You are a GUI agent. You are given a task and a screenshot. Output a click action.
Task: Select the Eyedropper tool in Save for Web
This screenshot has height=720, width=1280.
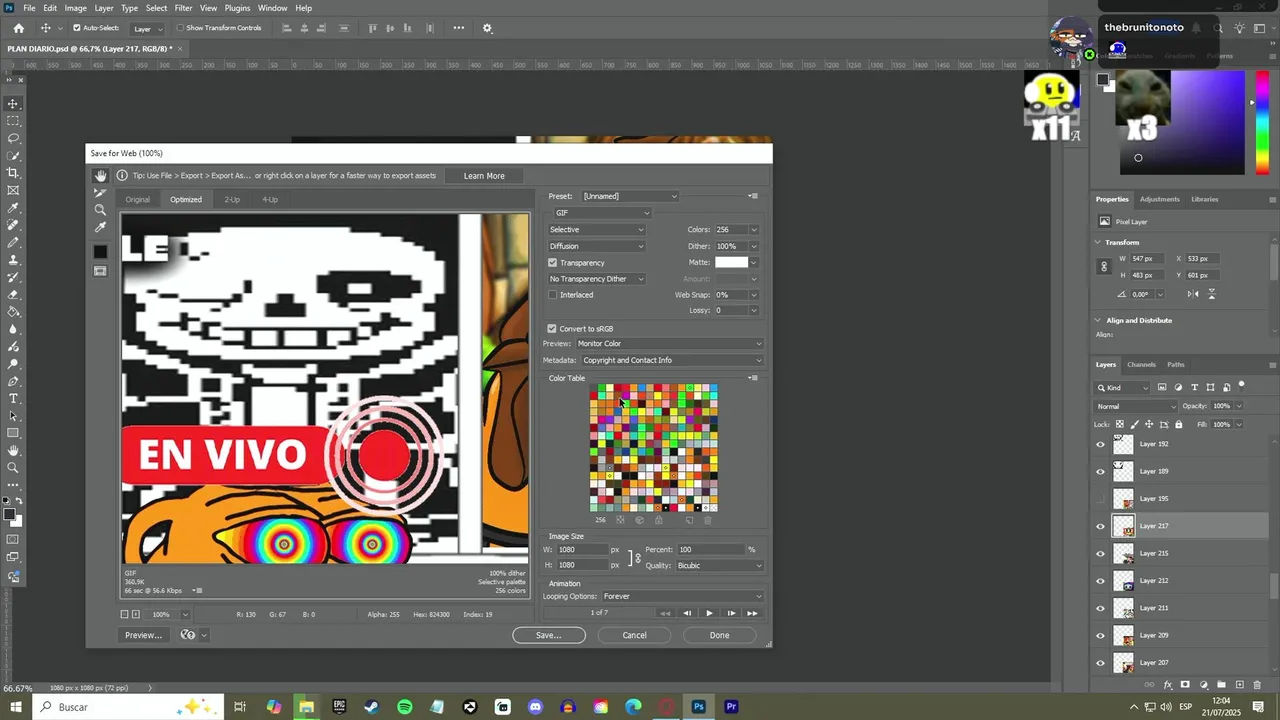click(x=100, y=227)
